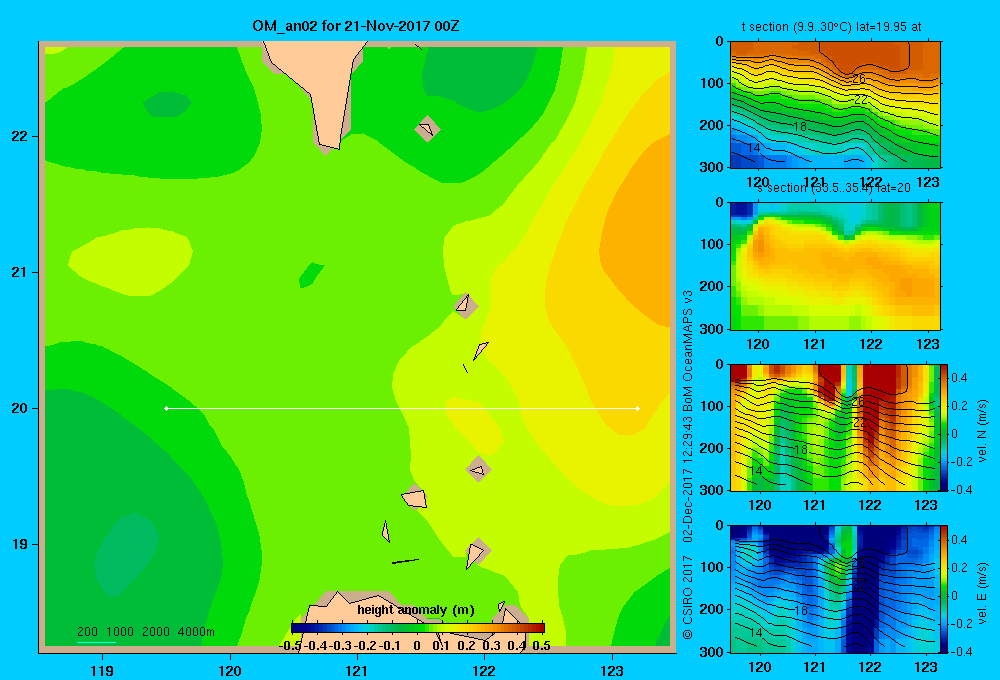Click the 26 isotherm label in temperature section
Screen dimensions: 1000x680
pos(859,79)
